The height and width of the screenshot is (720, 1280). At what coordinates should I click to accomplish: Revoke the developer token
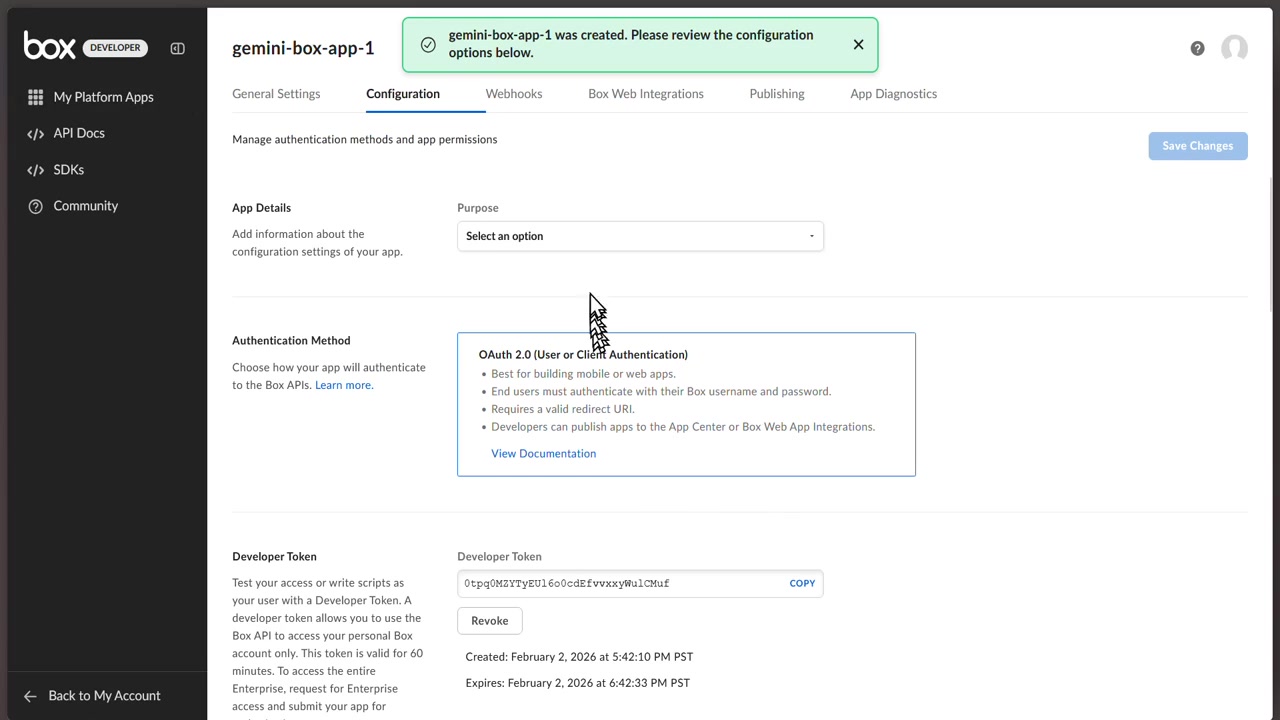489,621
